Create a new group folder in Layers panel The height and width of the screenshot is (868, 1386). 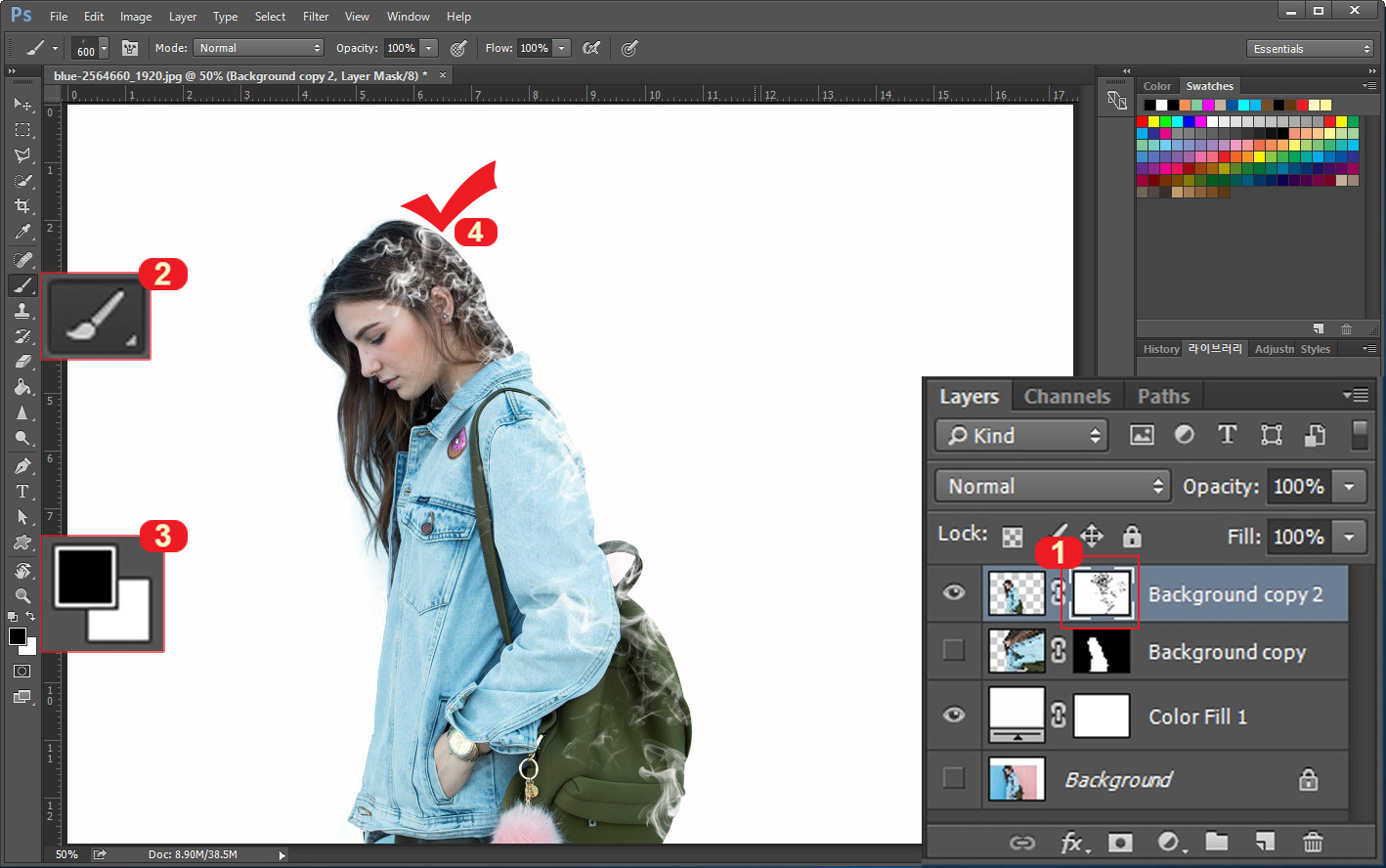point(1217,842)
